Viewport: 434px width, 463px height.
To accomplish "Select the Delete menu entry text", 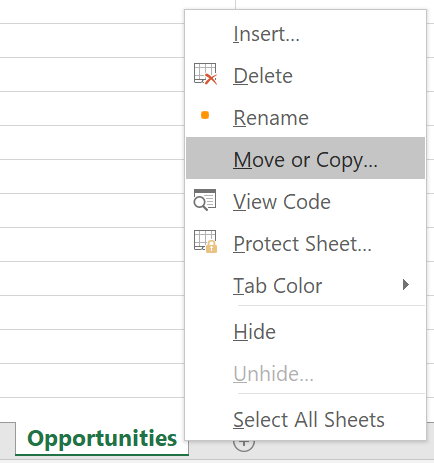I will click(x=263, y=76).
